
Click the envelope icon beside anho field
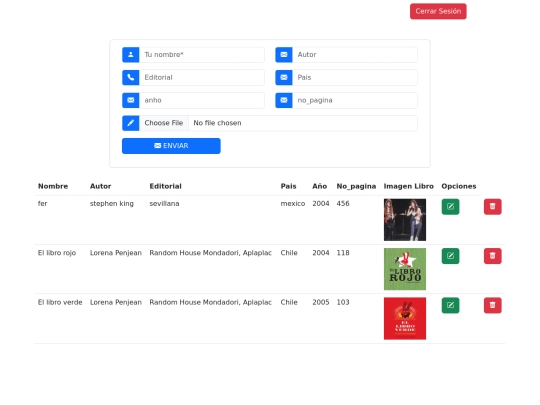[131, 100]
